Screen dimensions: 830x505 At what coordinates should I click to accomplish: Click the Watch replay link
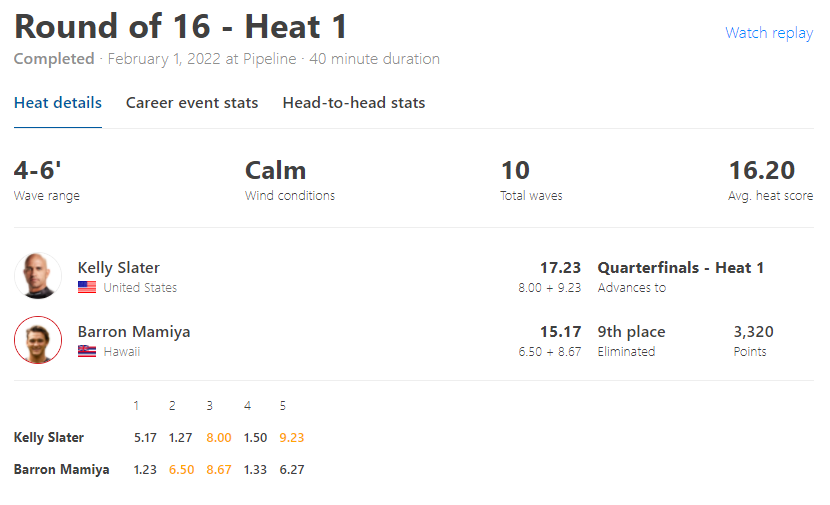769,33
